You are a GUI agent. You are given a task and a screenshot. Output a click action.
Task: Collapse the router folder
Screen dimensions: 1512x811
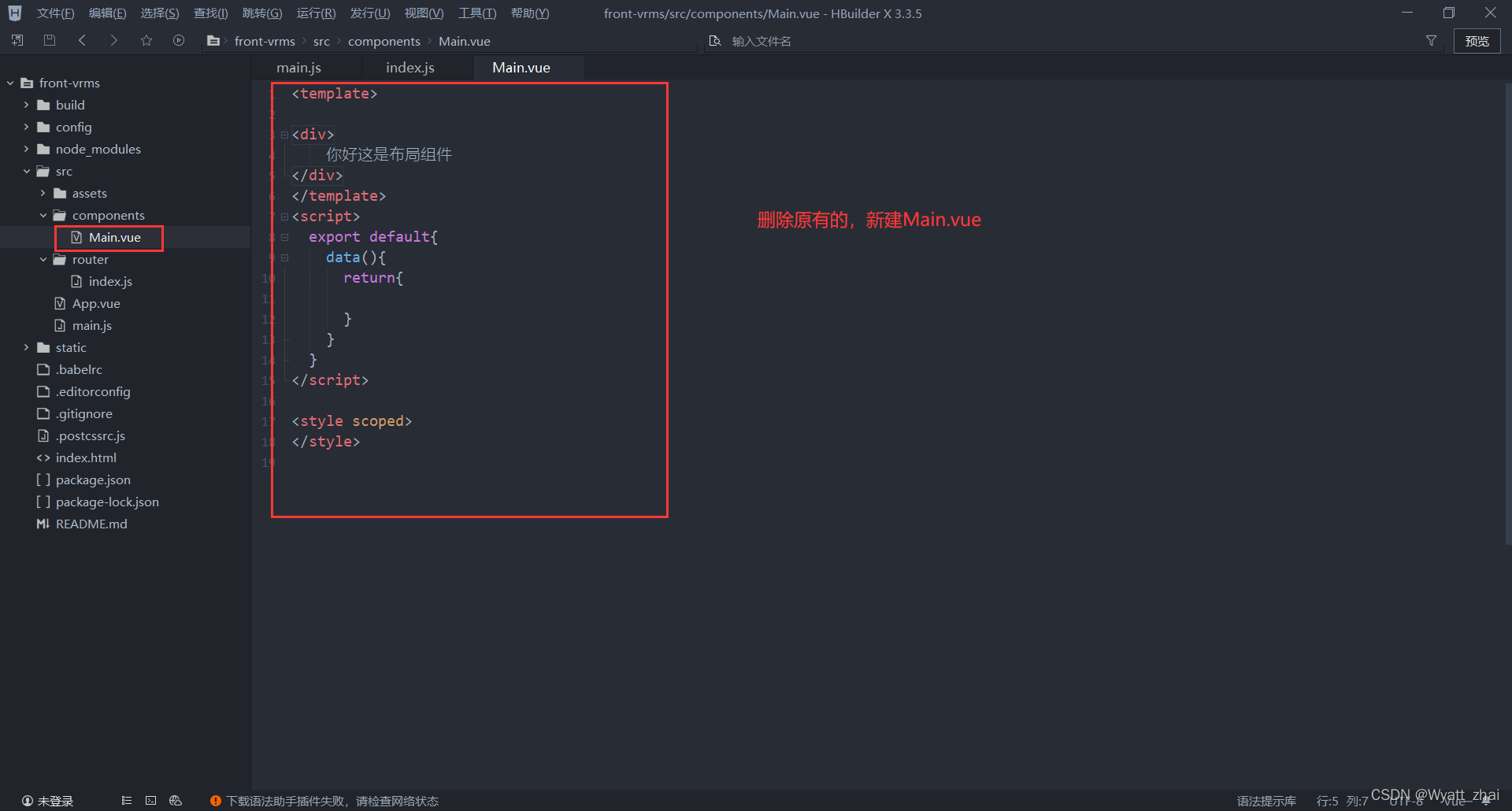[x=43, y=259]
